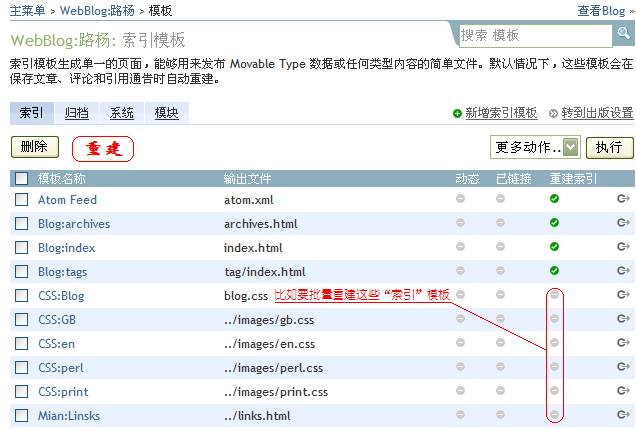Check the CSS:Blog template checkbox
The image size is (636, 431).
coord(21,296)
